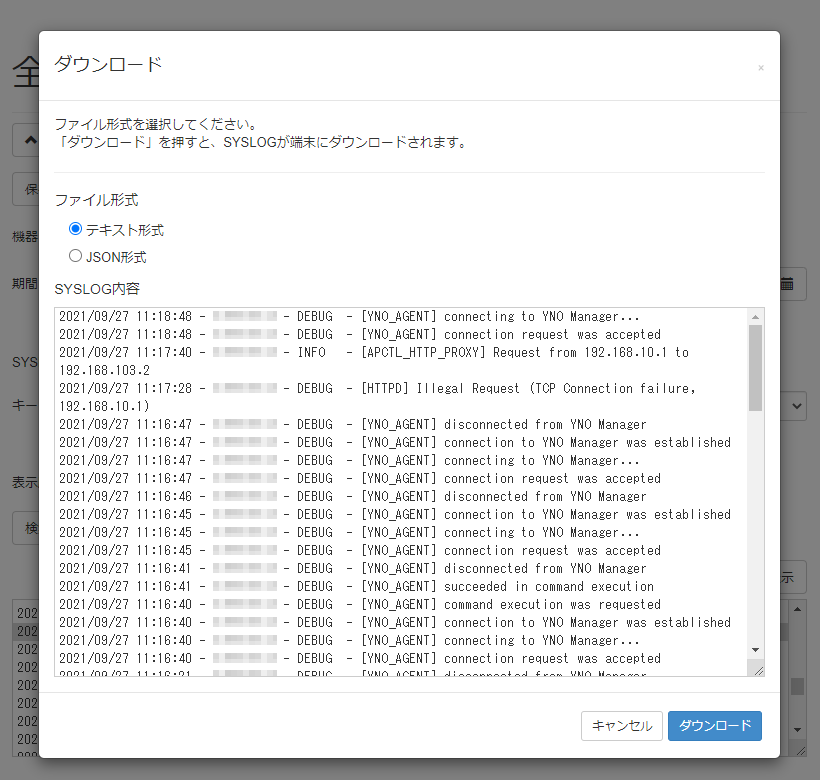
Task: Collapse the section using the upward chevron
Action: (x=30, y=140)
